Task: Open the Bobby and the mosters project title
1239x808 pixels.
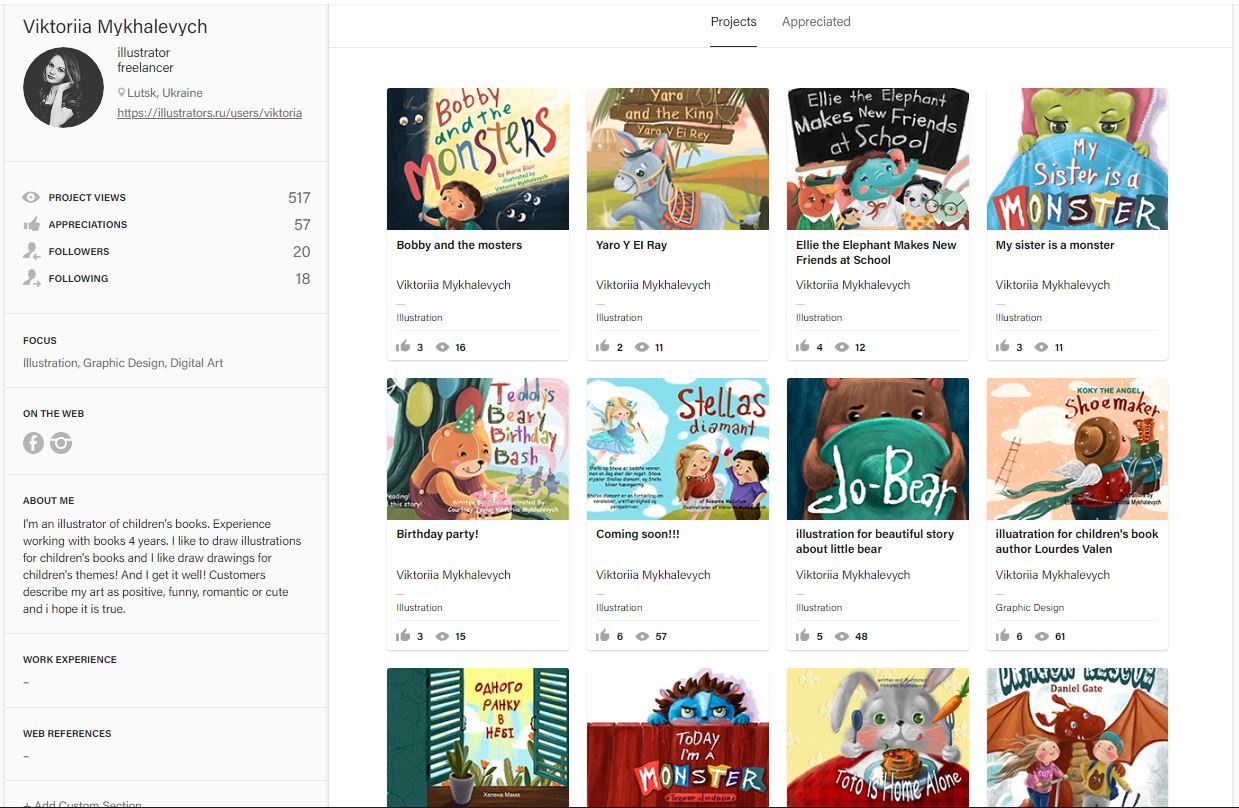Action: [x=459, y=245]
